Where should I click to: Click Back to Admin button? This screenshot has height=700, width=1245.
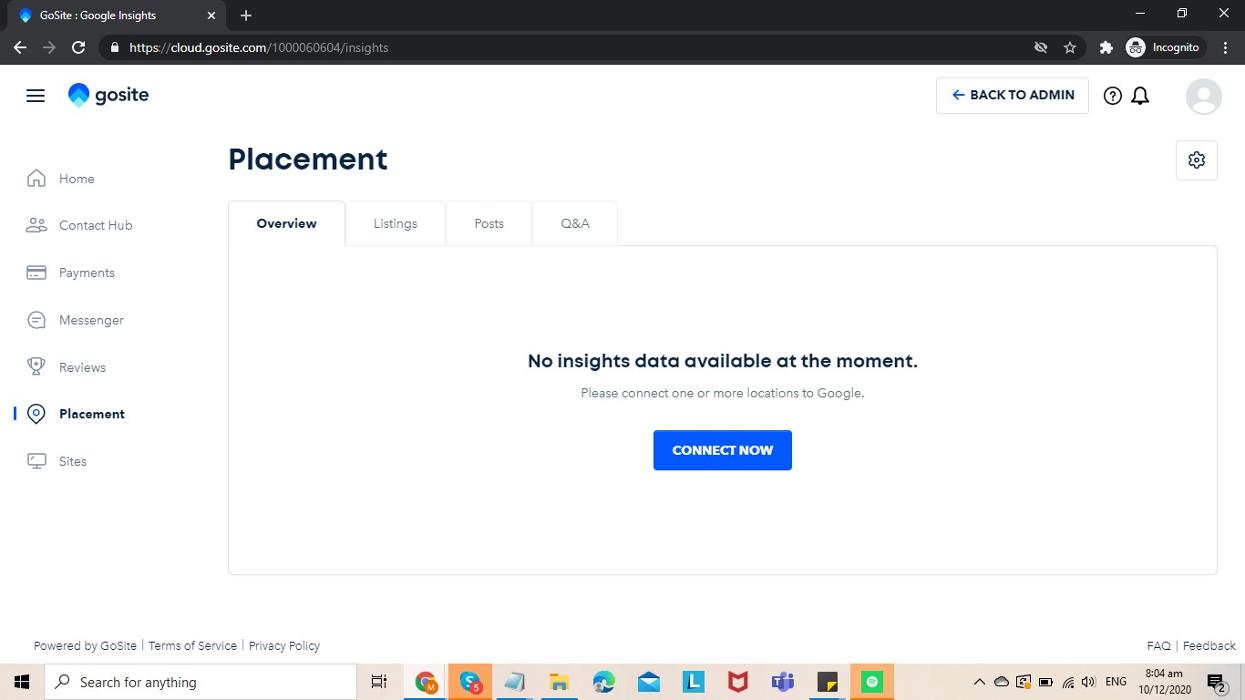(1012, 95)
